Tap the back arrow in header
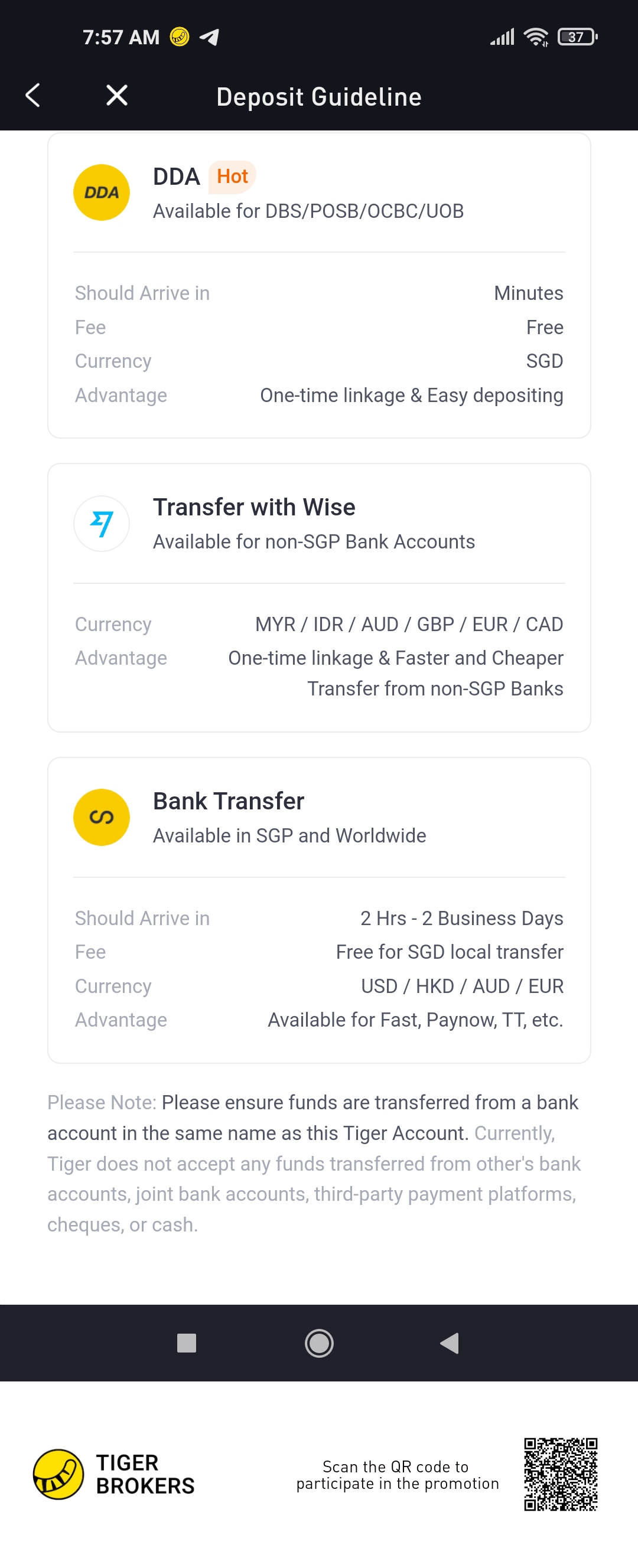The width and height of the screenshot is (638, 1568). [33, 96]
